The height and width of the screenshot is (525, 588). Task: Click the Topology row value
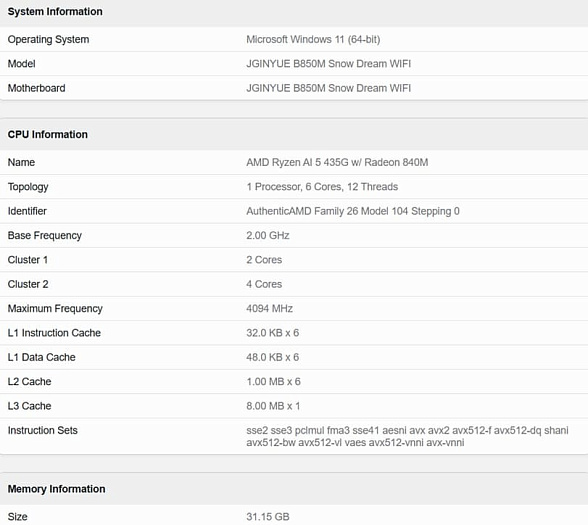pyautogui.click(x=322, y=187)
